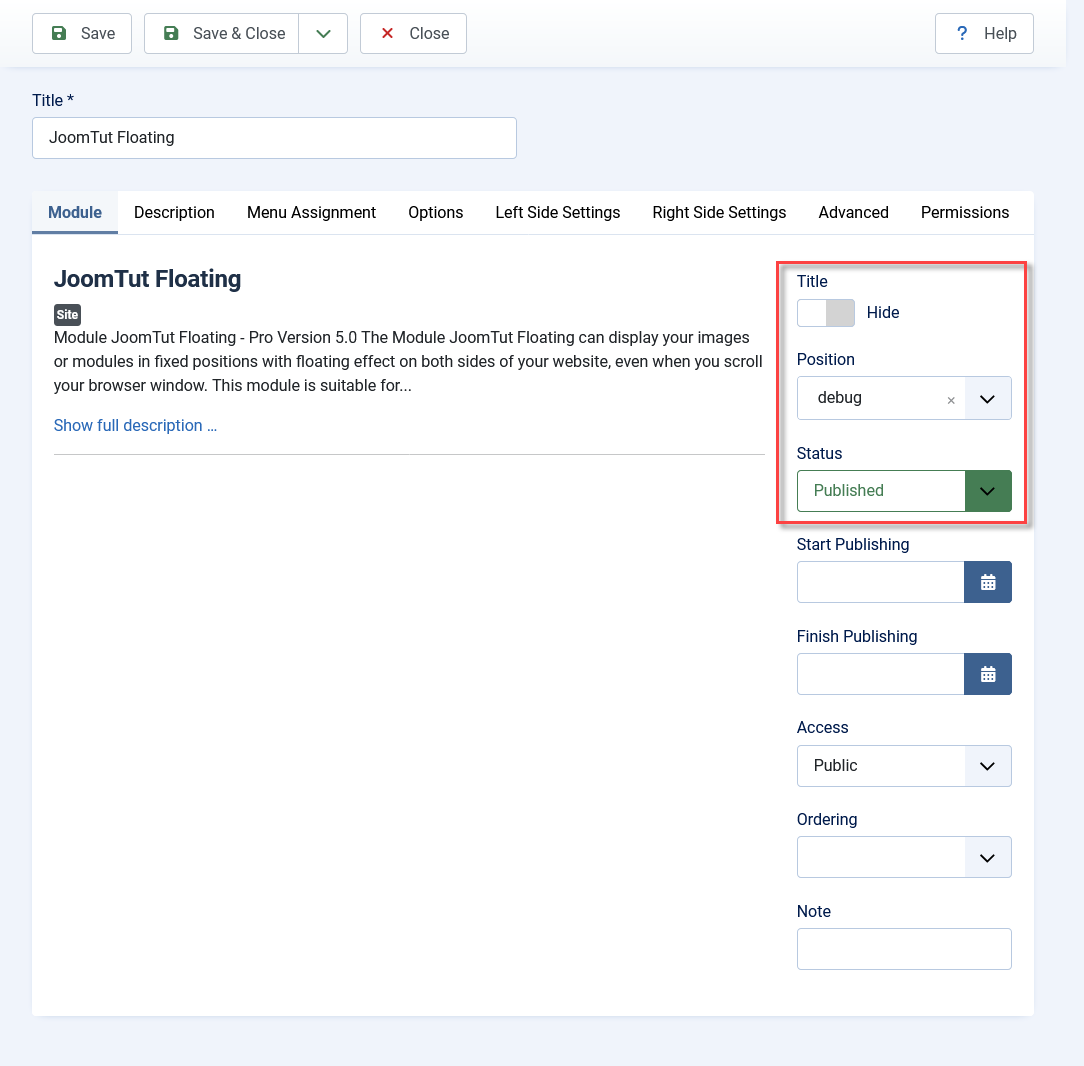This screenshot has height=1066, width=1084.
Task: Click the Start Publishing date field
Action: [x=881, y=582]
